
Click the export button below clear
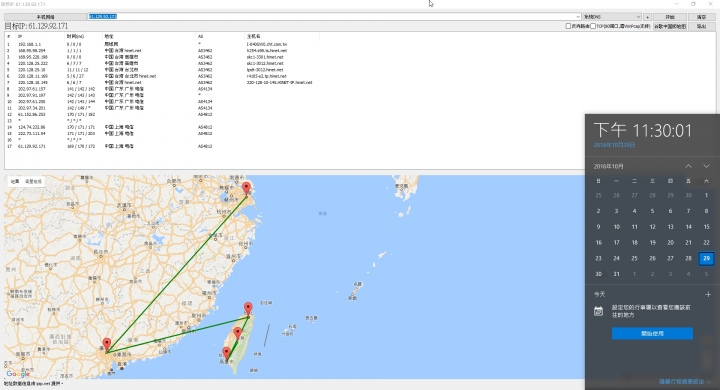coord(701,26)
